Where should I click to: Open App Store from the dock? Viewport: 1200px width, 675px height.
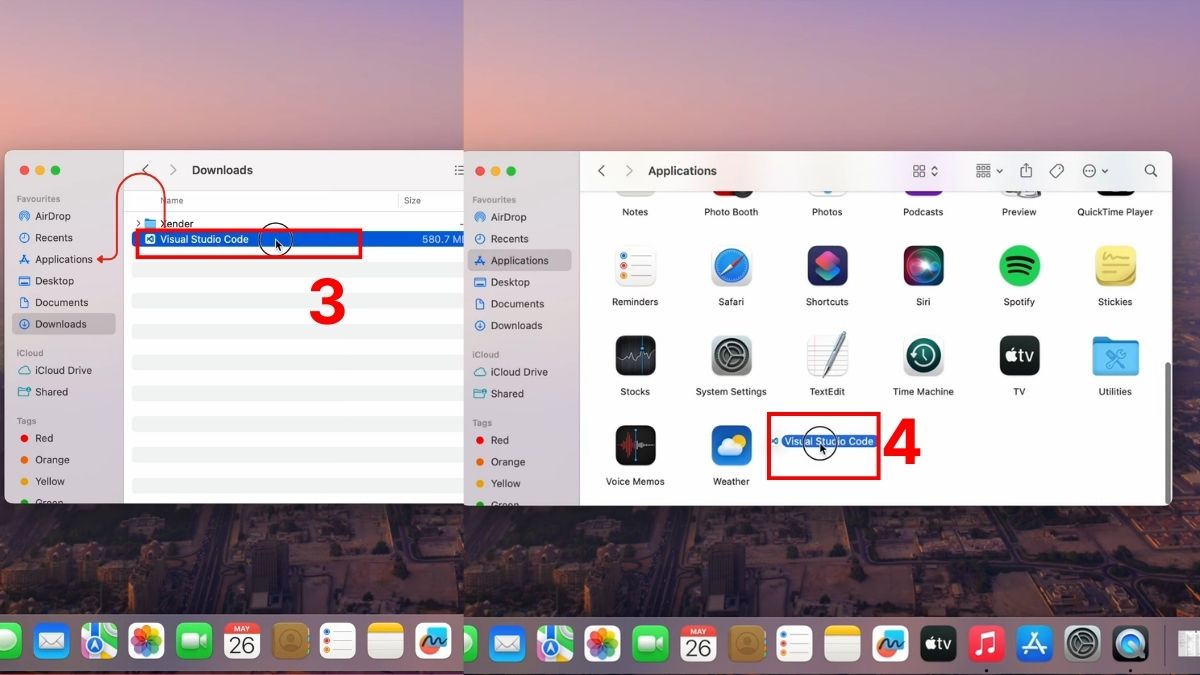pyautogui.click(x=1034, y=644)
